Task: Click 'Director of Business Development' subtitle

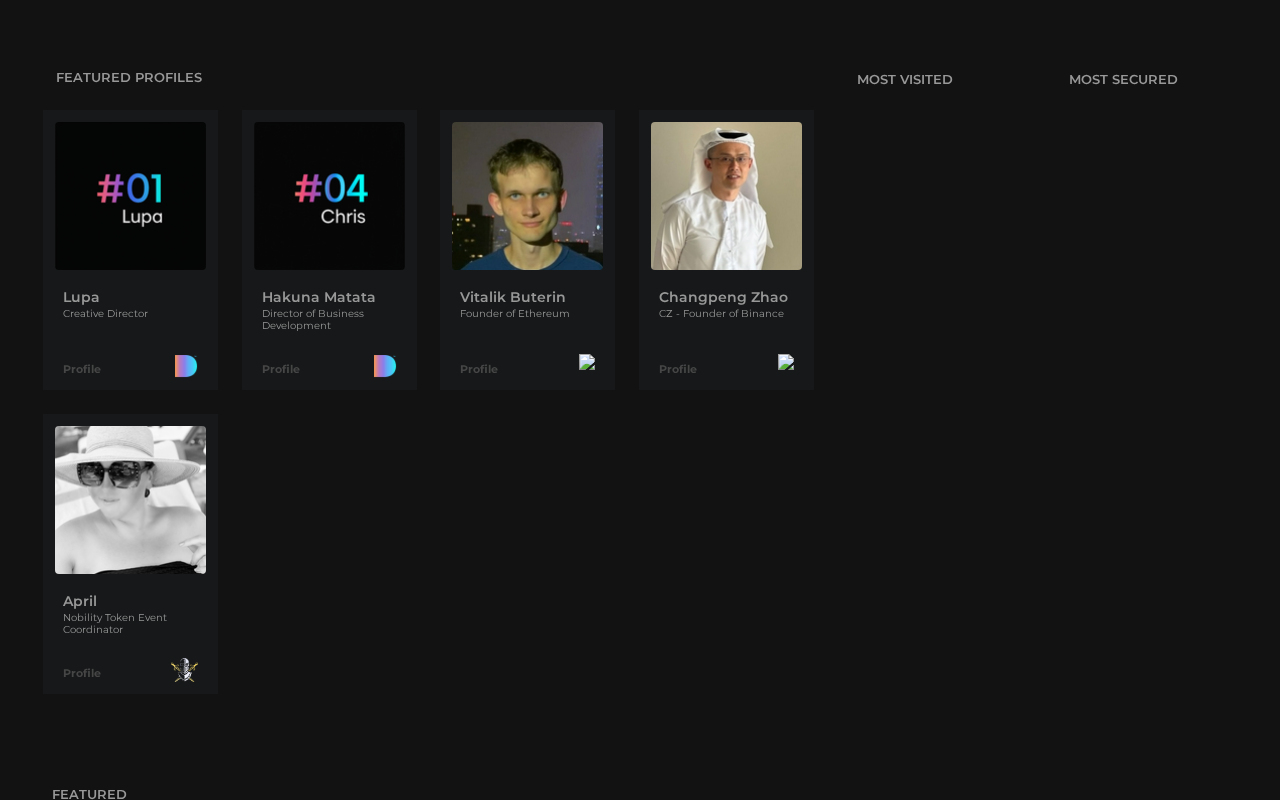Action: (x=313, y=319)
